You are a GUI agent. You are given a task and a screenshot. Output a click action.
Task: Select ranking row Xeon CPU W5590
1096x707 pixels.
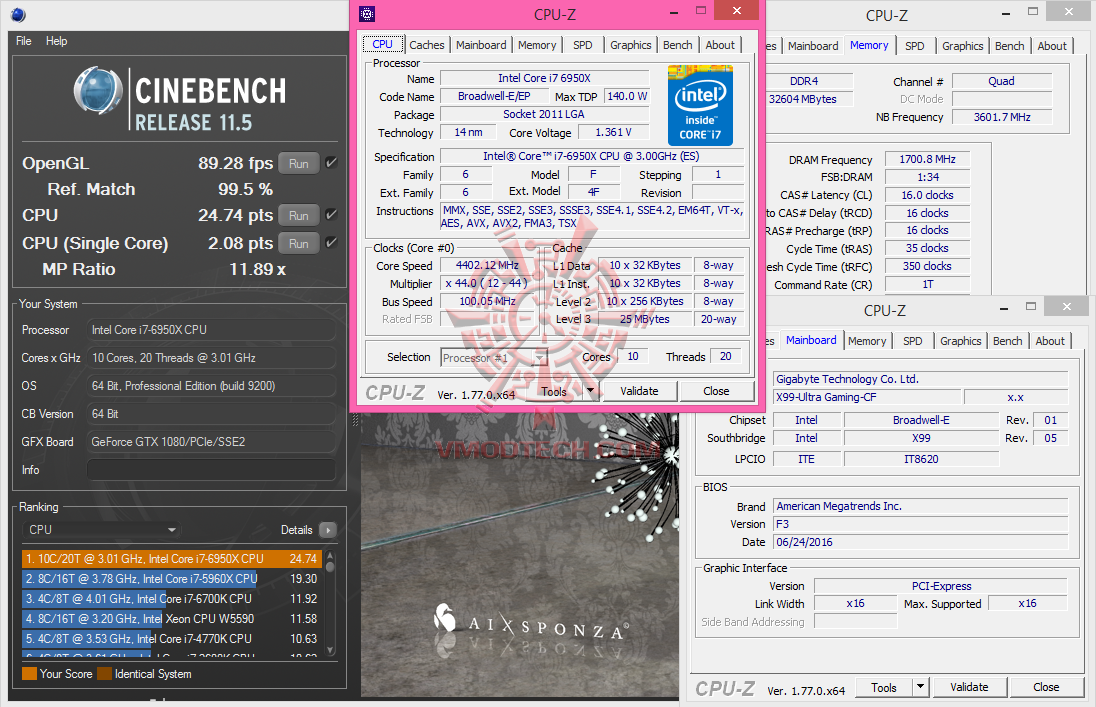171,619
